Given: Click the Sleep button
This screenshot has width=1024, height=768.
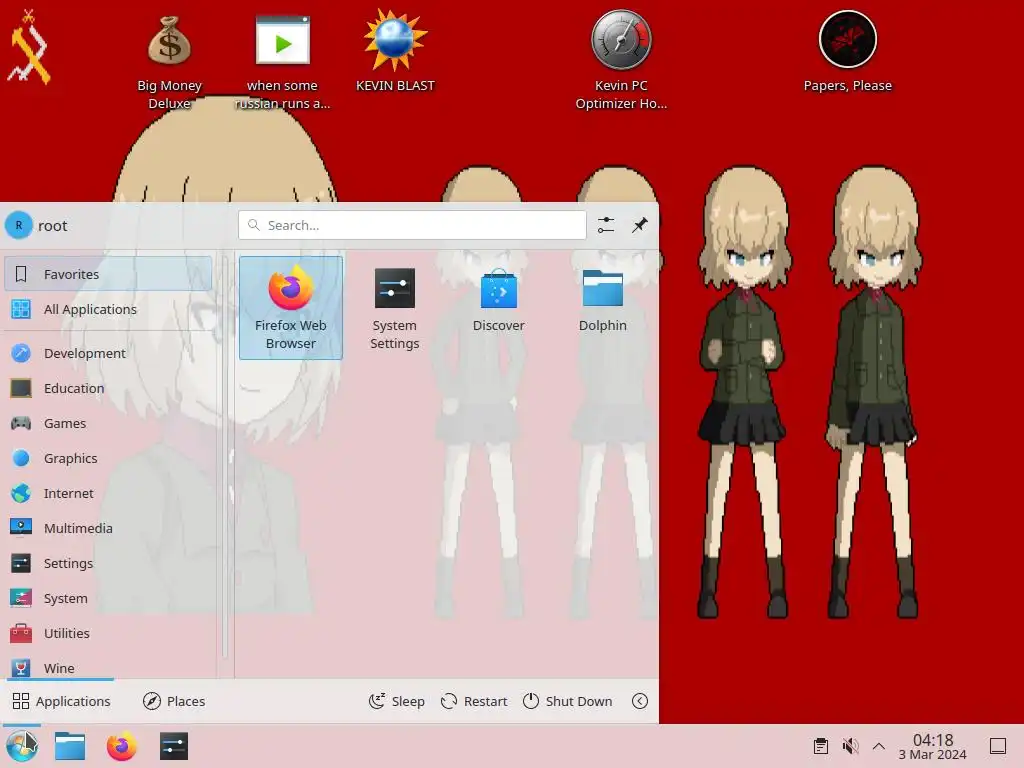Looking at the screenshot, I should [396, 701].
